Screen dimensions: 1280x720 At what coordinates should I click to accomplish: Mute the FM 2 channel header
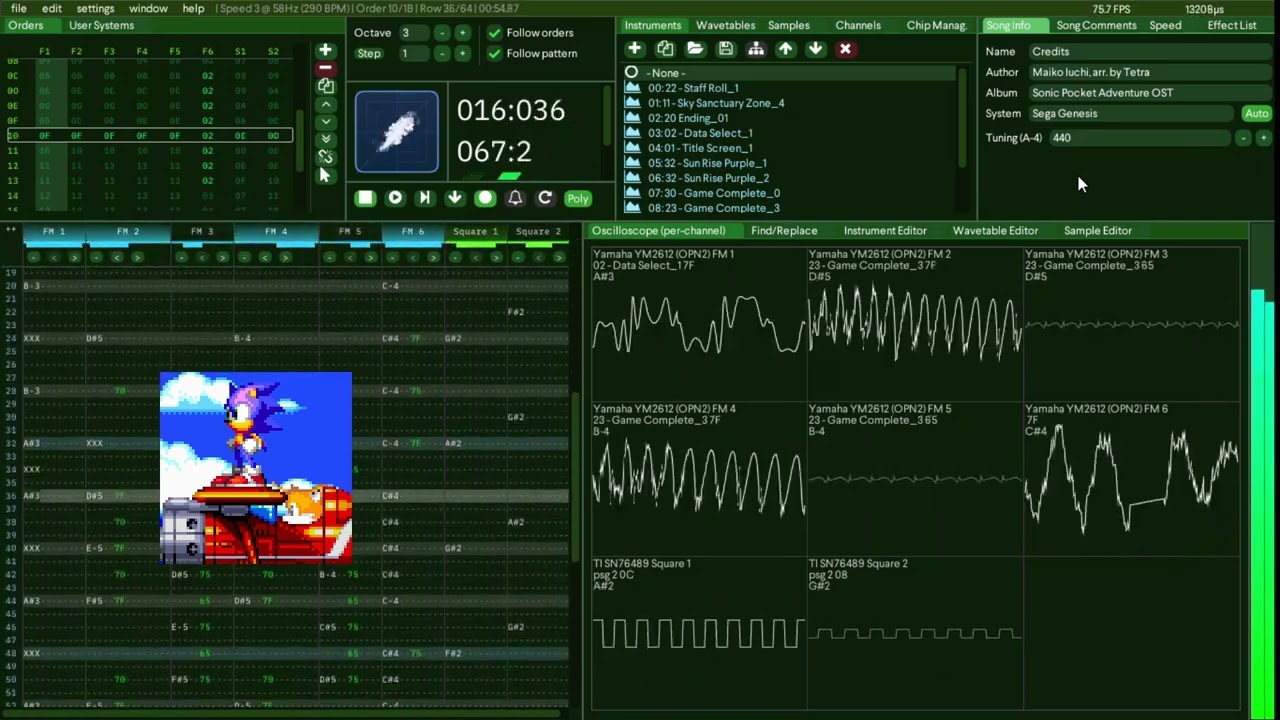pos(128,232)
